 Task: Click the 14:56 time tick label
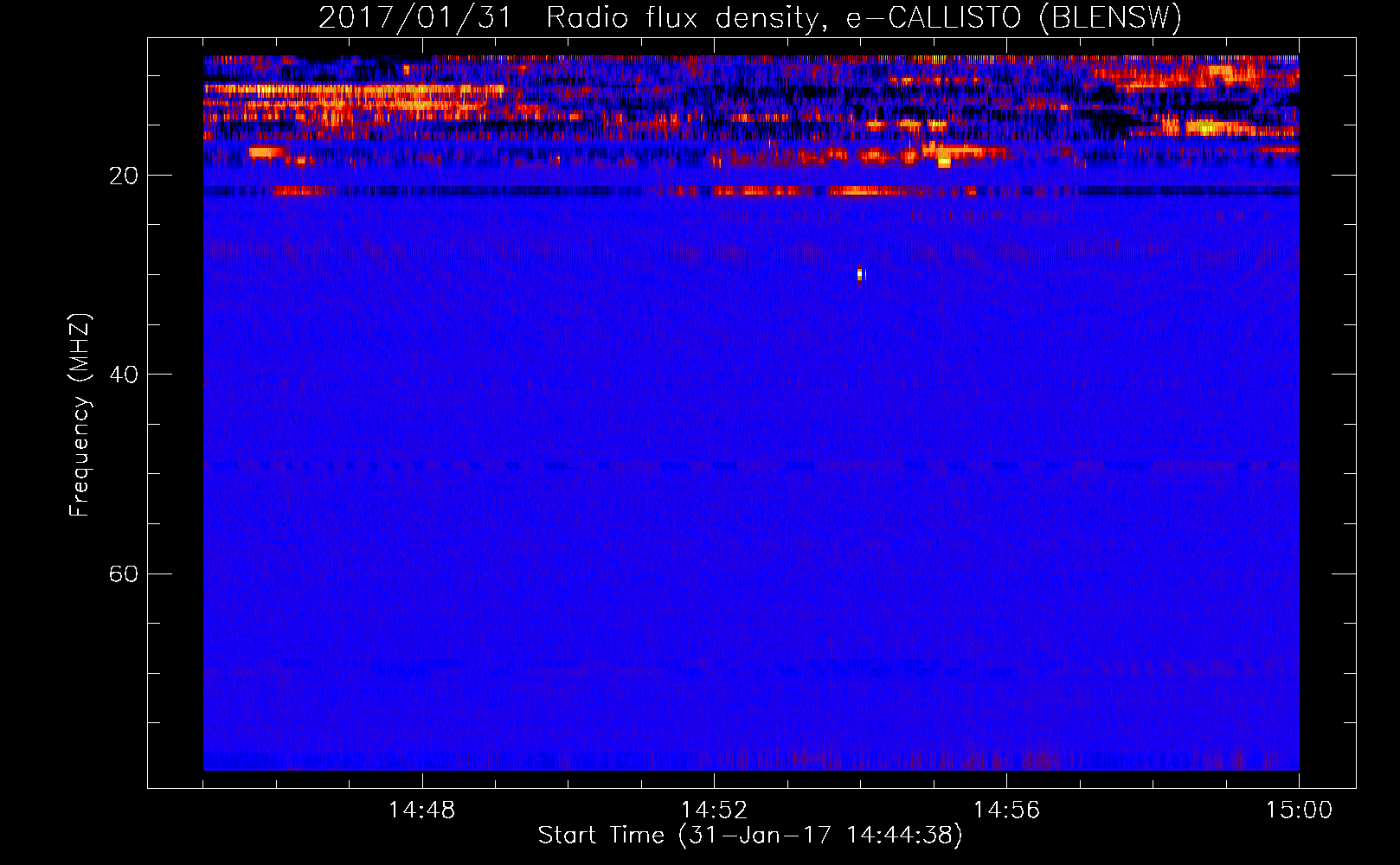tap(1006, 811)
